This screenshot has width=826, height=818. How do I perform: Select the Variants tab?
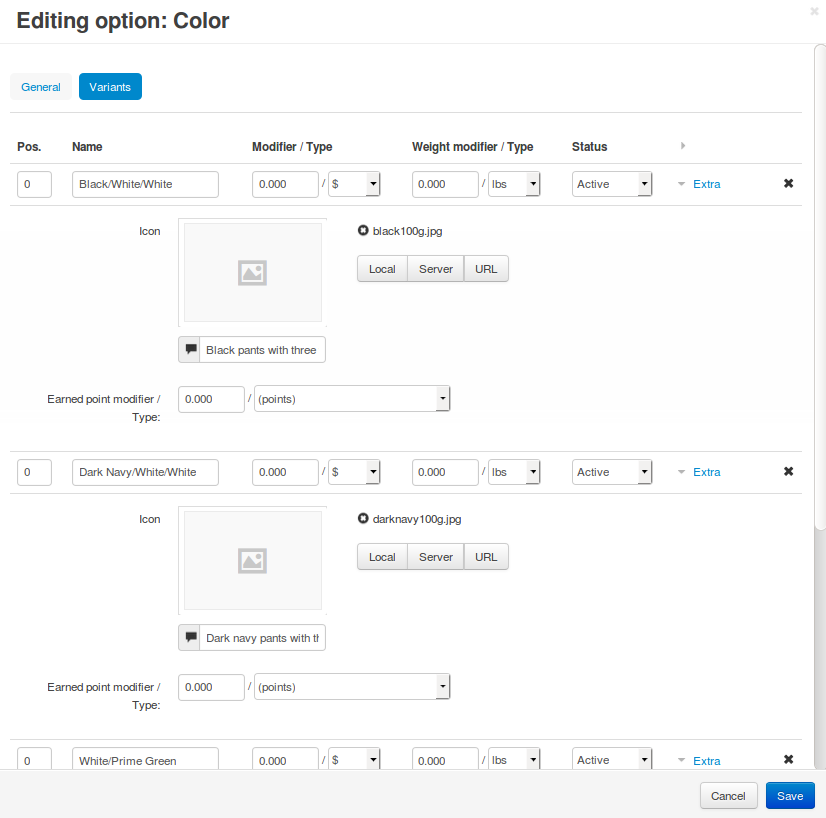[x=110, y=87]
